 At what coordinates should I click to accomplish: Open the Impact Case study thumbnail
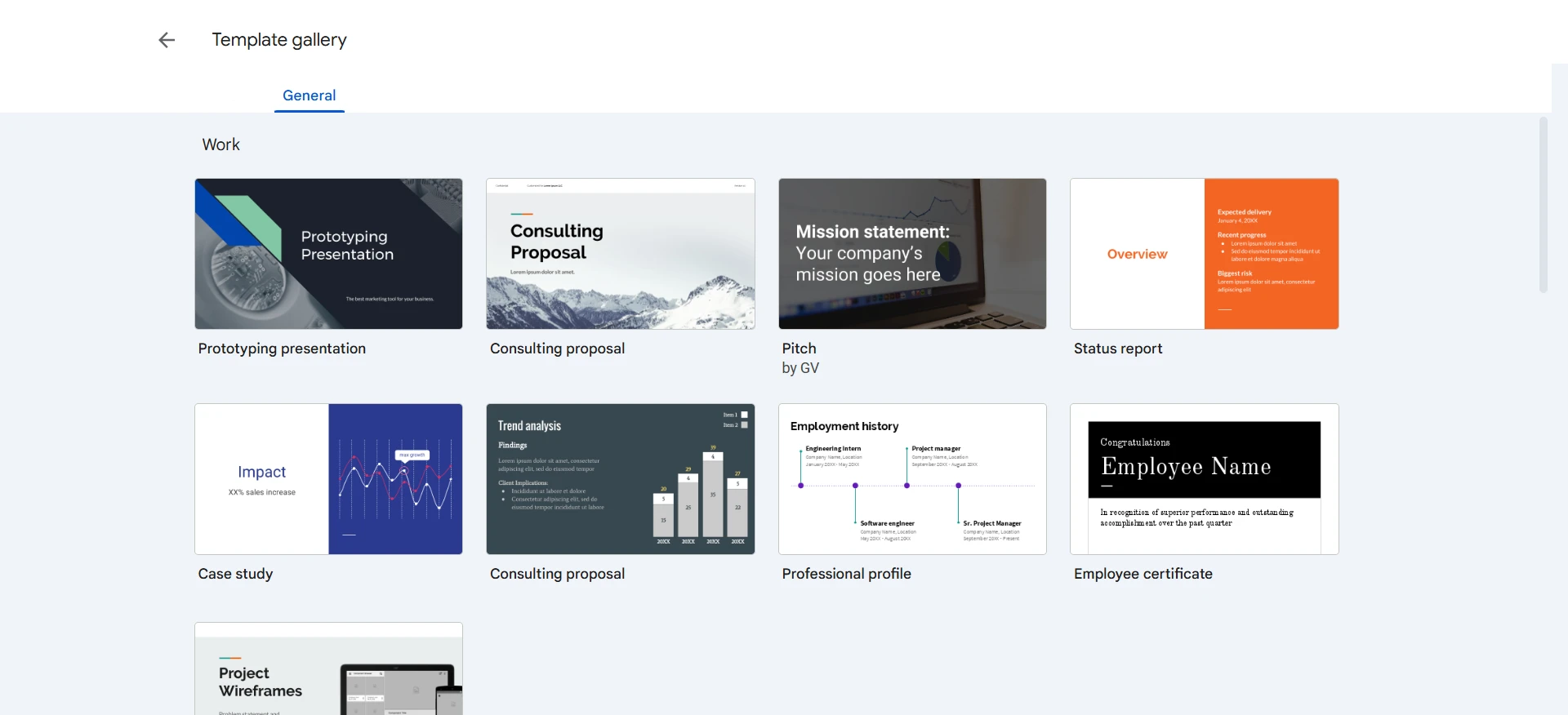328,479
